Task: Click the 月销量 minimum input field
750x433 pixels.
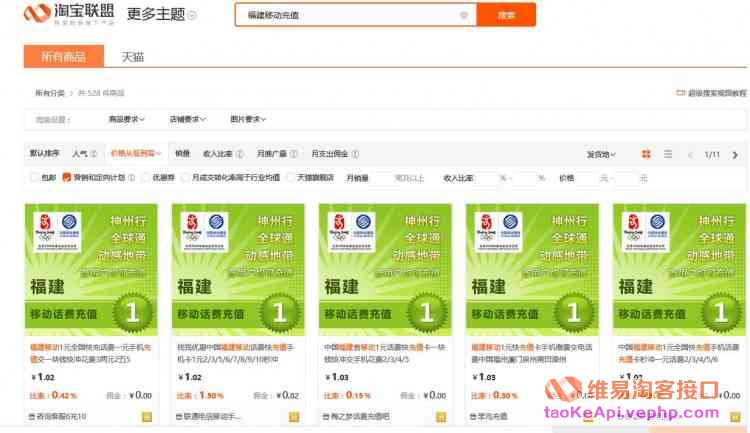Action: pyautogui.click(x=381, y=178)
